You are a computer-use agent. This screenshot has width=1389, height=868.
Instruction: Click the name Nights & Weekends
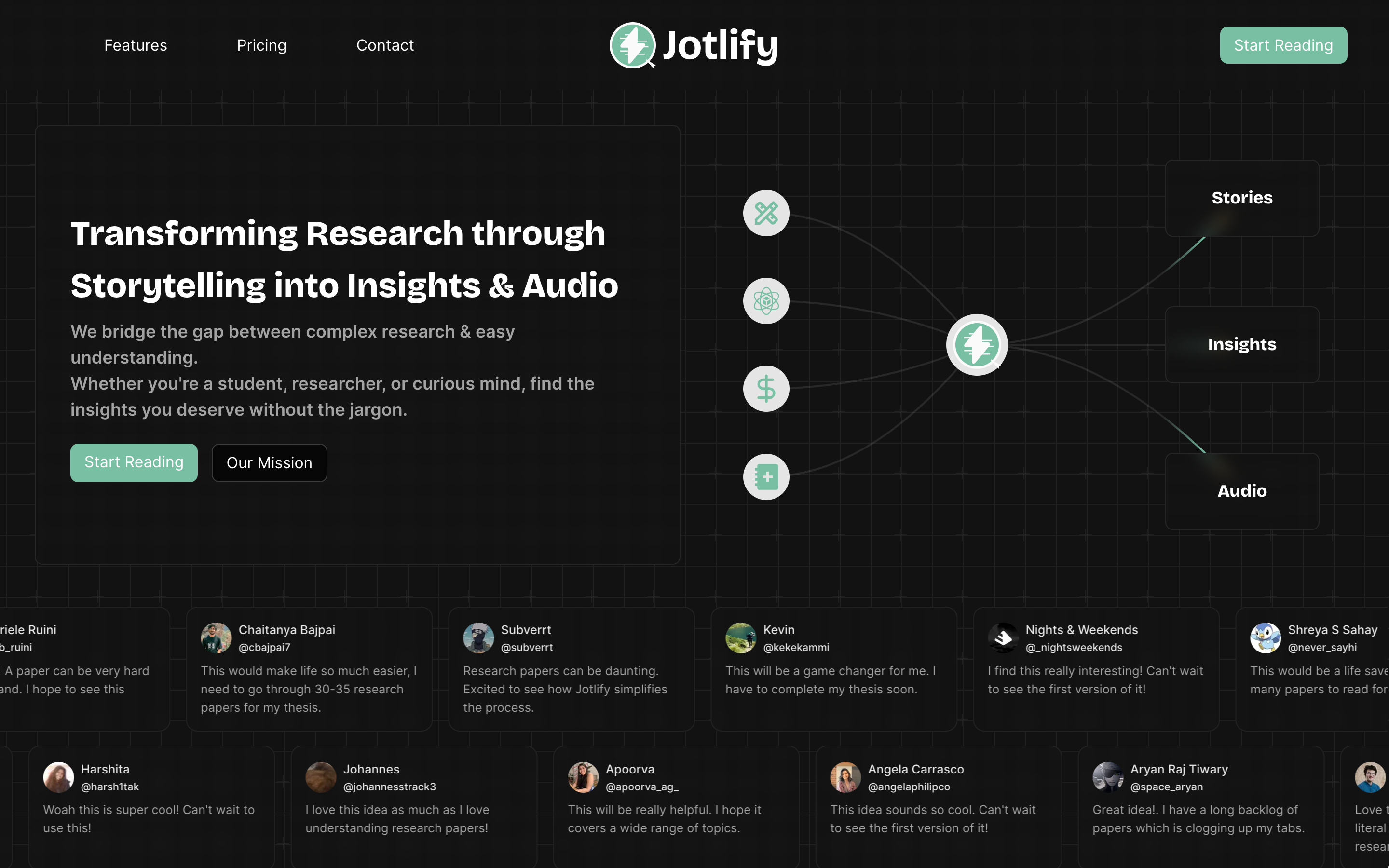point(1081,630)
